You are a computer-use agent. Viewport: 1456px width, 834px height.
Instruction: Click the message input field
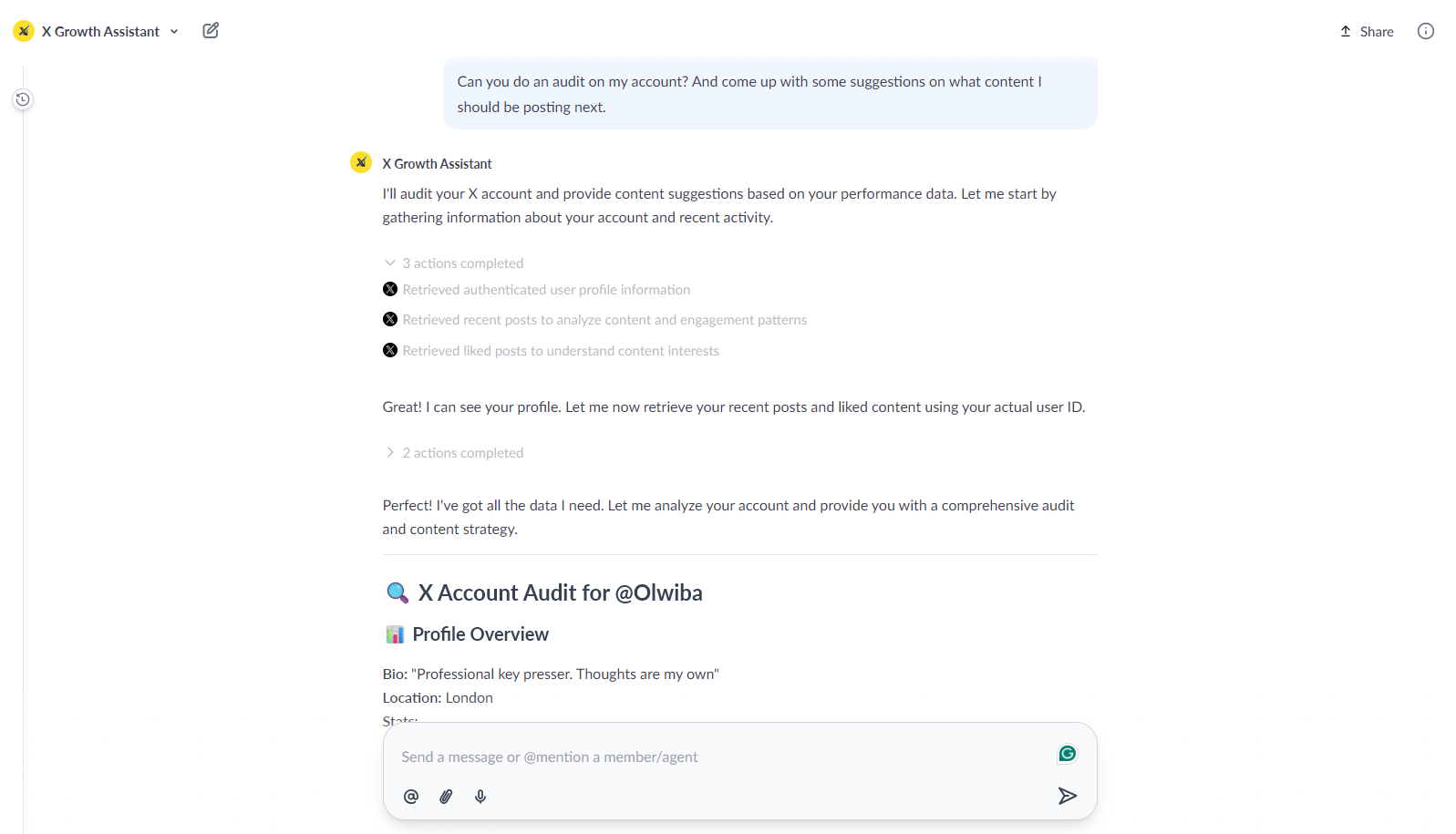(720, 757)
